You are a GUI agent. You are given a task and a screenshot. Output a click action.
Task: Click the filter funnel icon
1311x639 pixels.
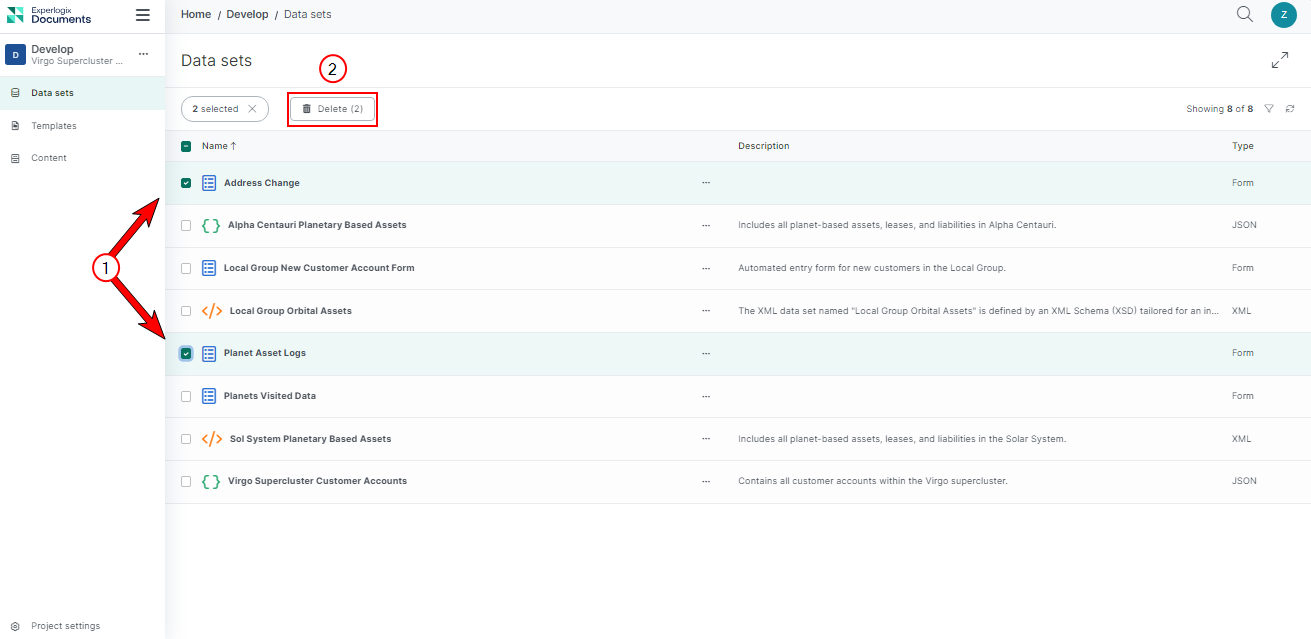pos(1268,109)
